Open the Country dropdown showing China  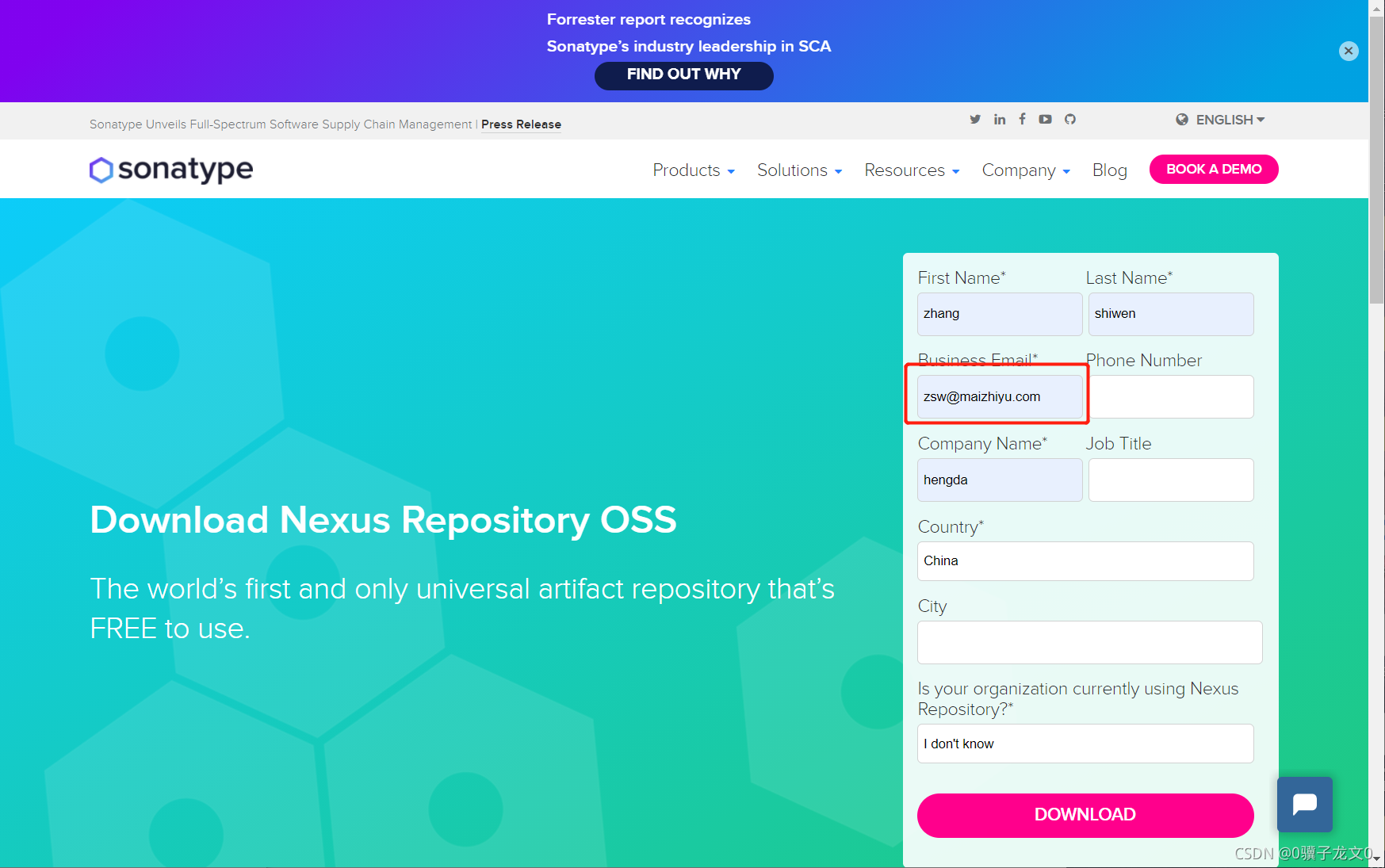tap(1085, 561)
